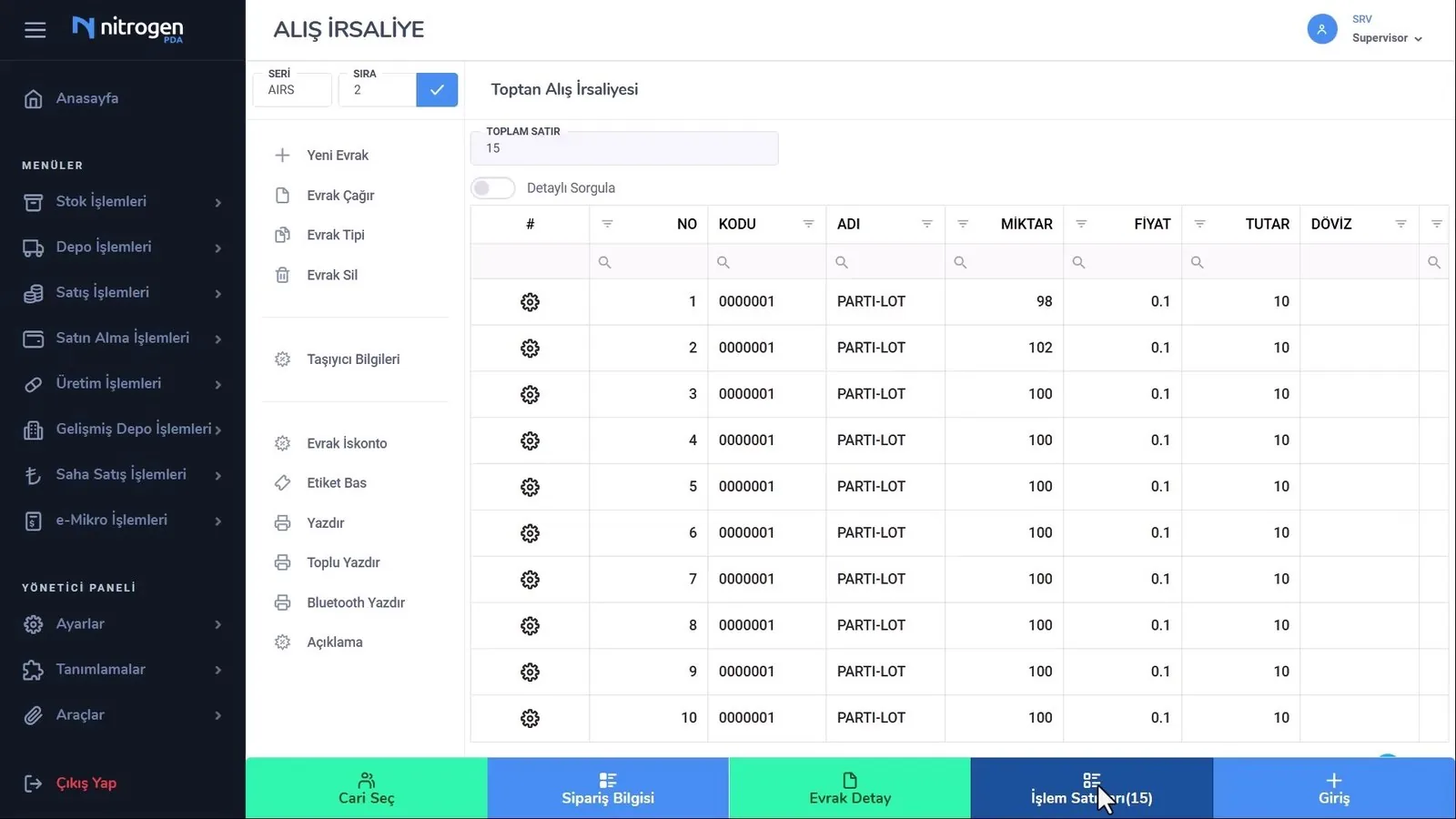Screen dimensions: 1456x819
Task: Click the plus icon for Yeni Evrak
Action: click(282, 156)
